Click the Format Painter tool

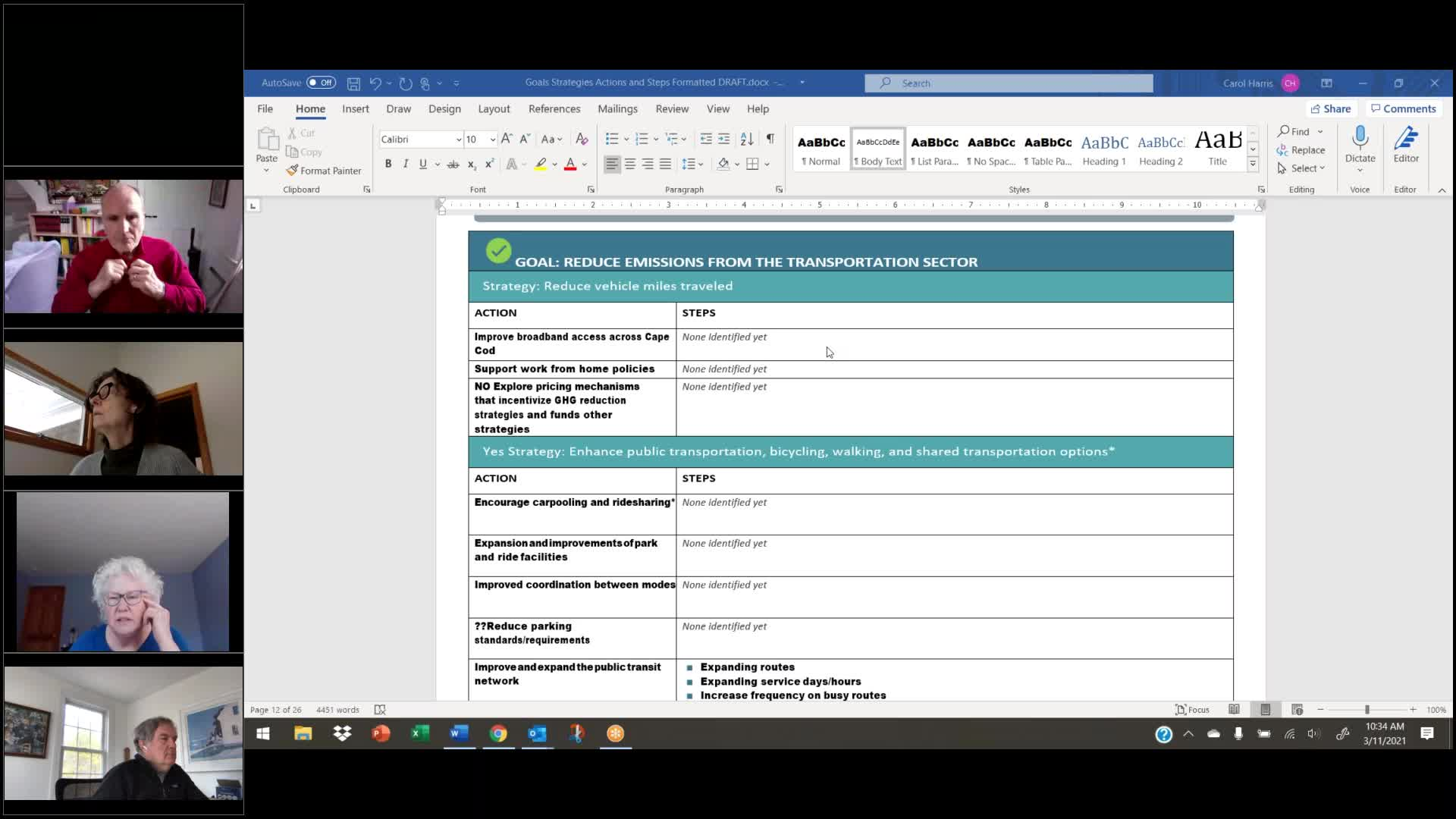(x=324, y=171)
